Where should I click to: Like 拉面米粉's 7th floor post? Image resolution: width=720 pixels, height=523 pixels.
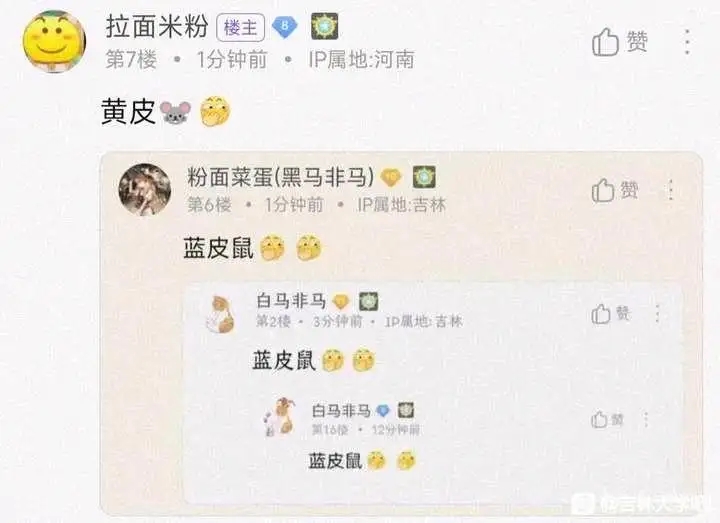pyautogui.click(x=619, y=42)
